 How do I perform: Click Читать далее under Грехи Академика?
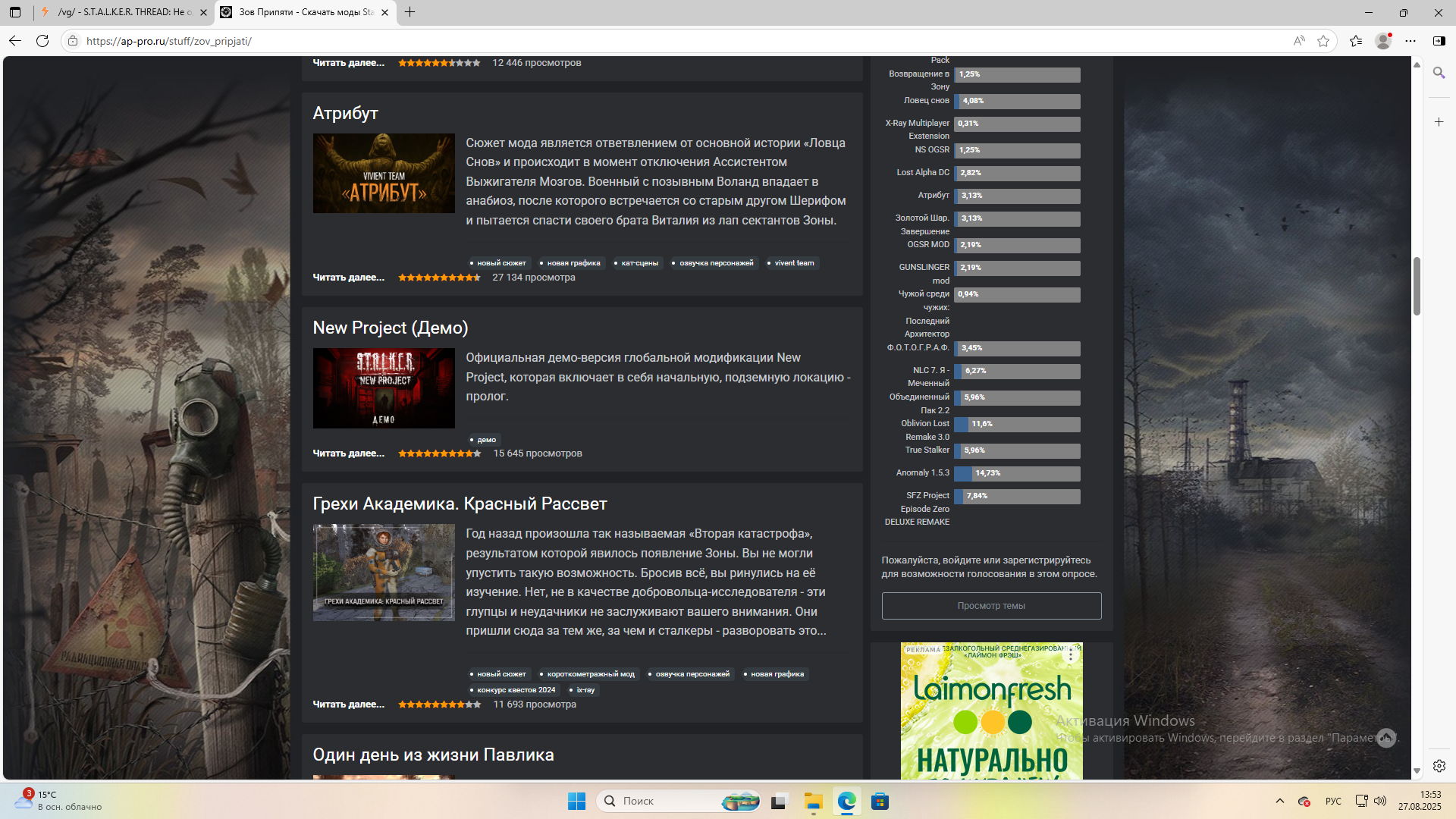tap(348, 704)
